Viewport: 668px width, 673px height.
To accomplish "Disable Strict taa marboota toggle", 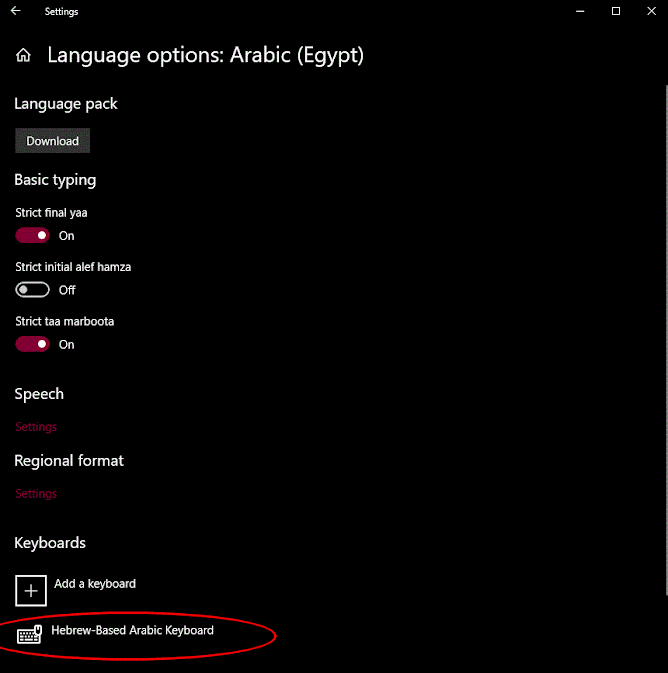I will click(x=33, y=344).
